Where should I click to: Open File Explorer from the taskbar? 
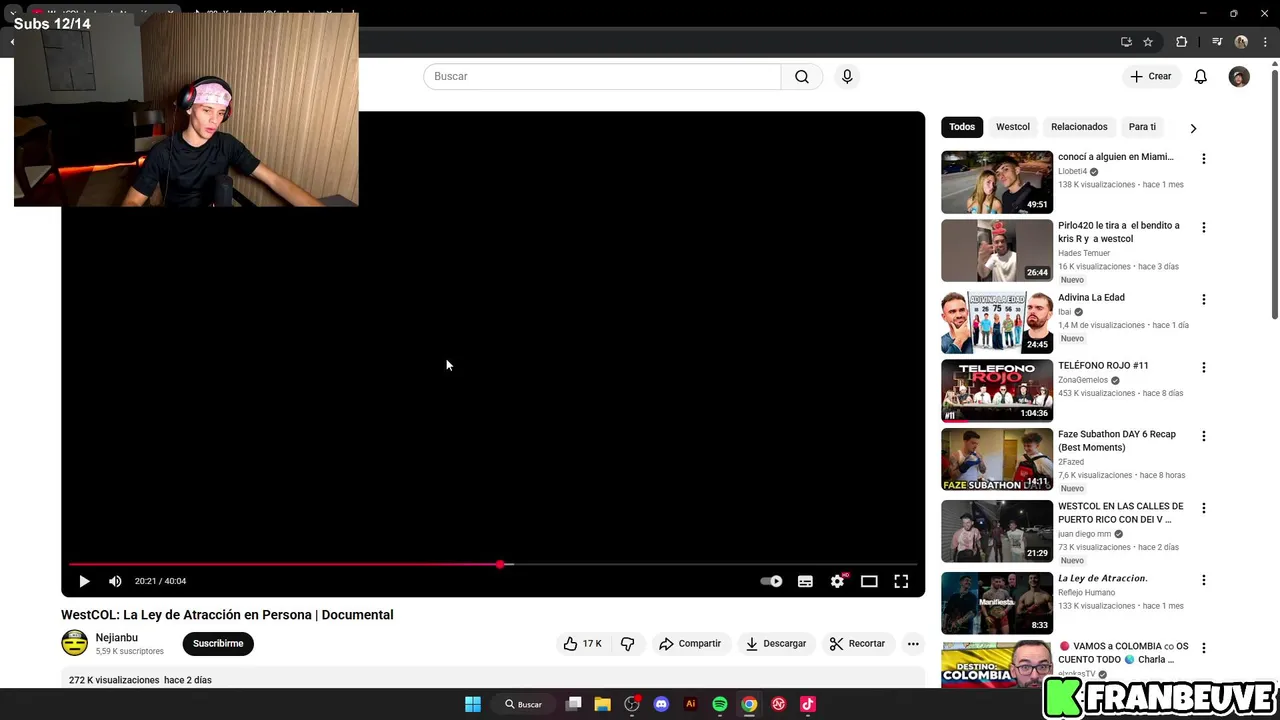[603, 704]
